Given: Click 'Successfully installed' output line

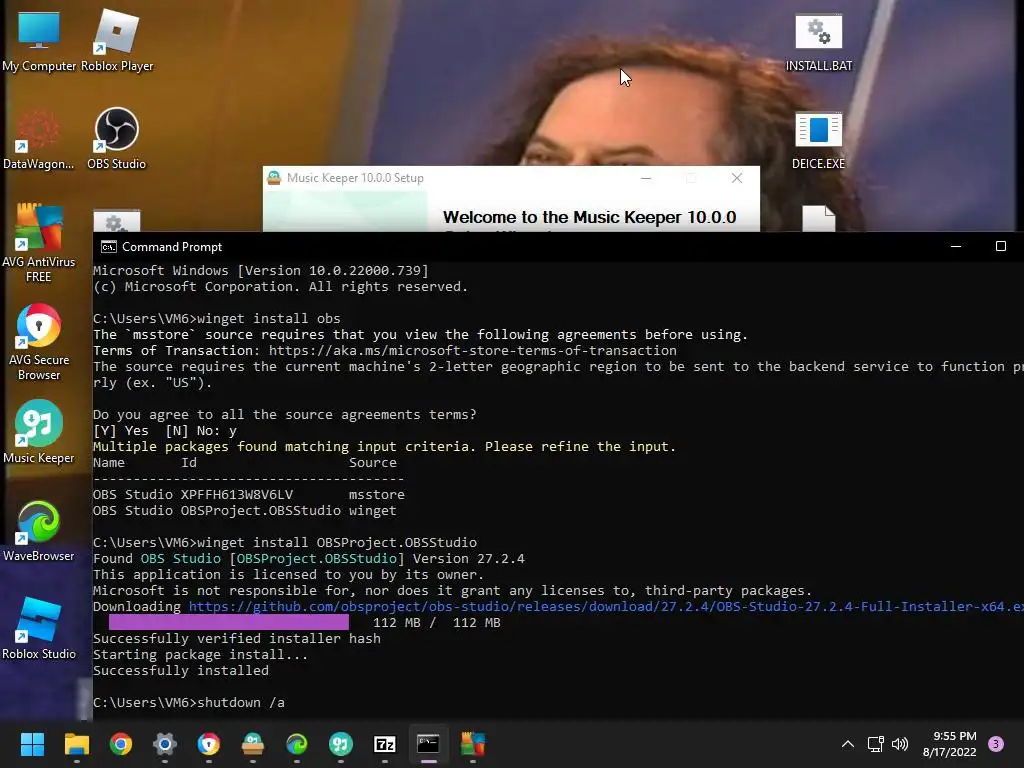Looking at the screenshot, I should click(x=181, y=671).
